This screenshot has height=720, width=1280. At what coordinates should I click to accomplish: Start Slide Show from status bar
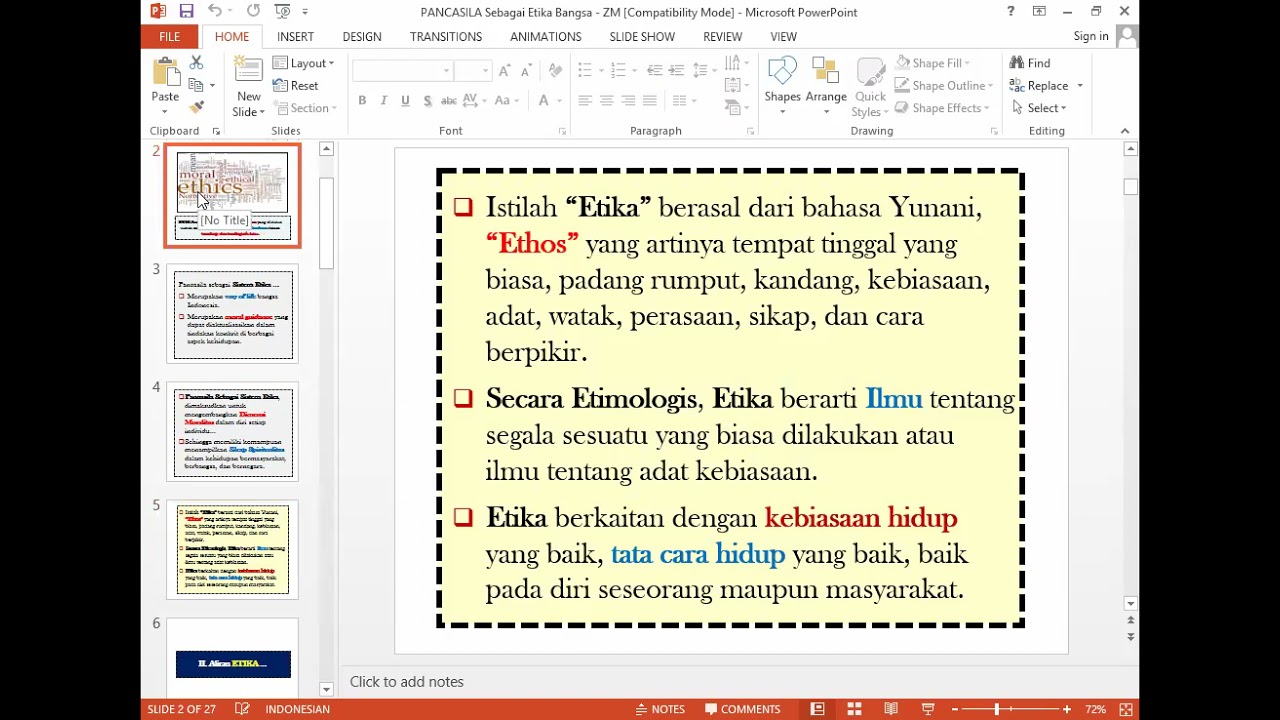[927, 709]
